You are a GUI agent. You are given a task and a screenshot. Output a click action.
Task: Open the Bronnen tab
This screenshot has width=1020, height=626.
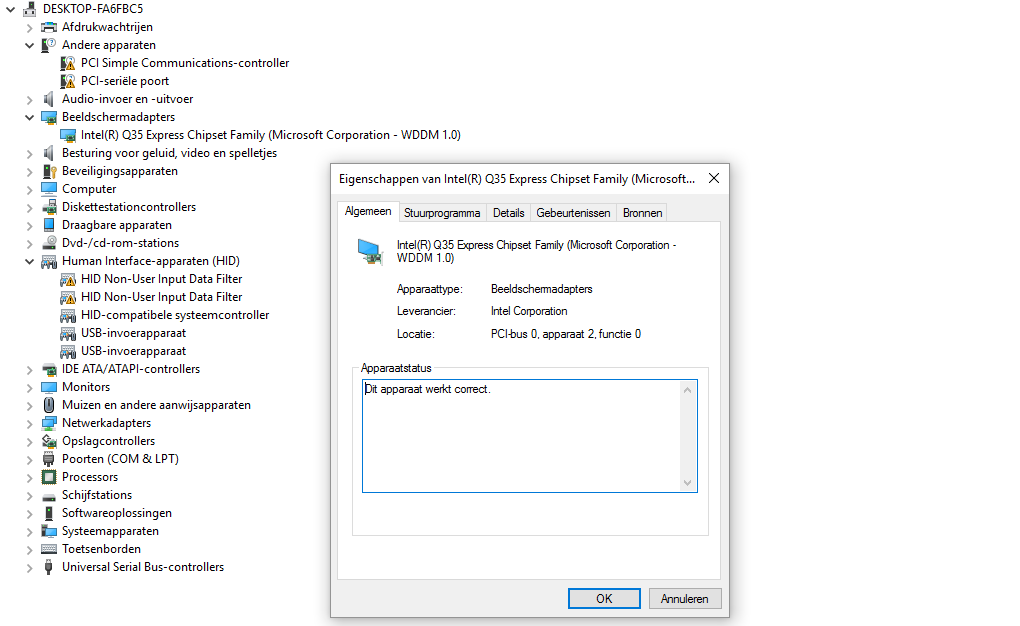[642, 213]
